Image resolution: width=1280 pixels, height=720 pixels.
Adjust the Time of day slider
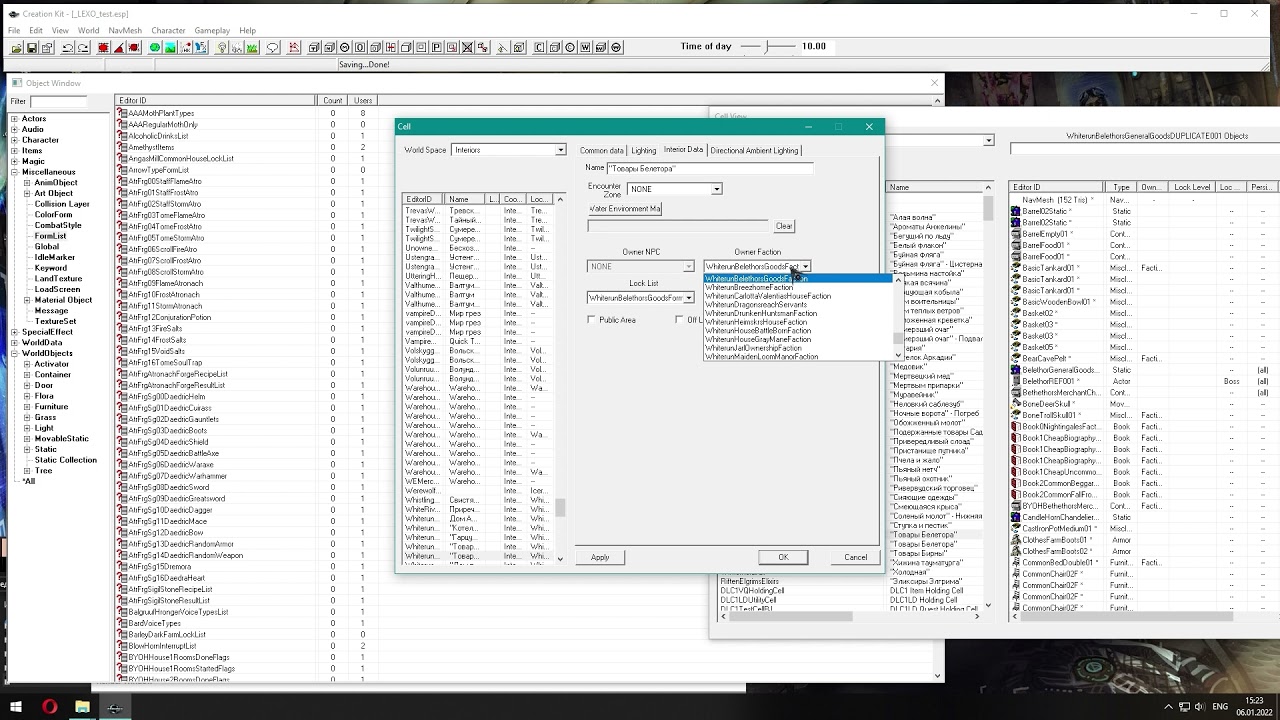click(x=768, y=46)
